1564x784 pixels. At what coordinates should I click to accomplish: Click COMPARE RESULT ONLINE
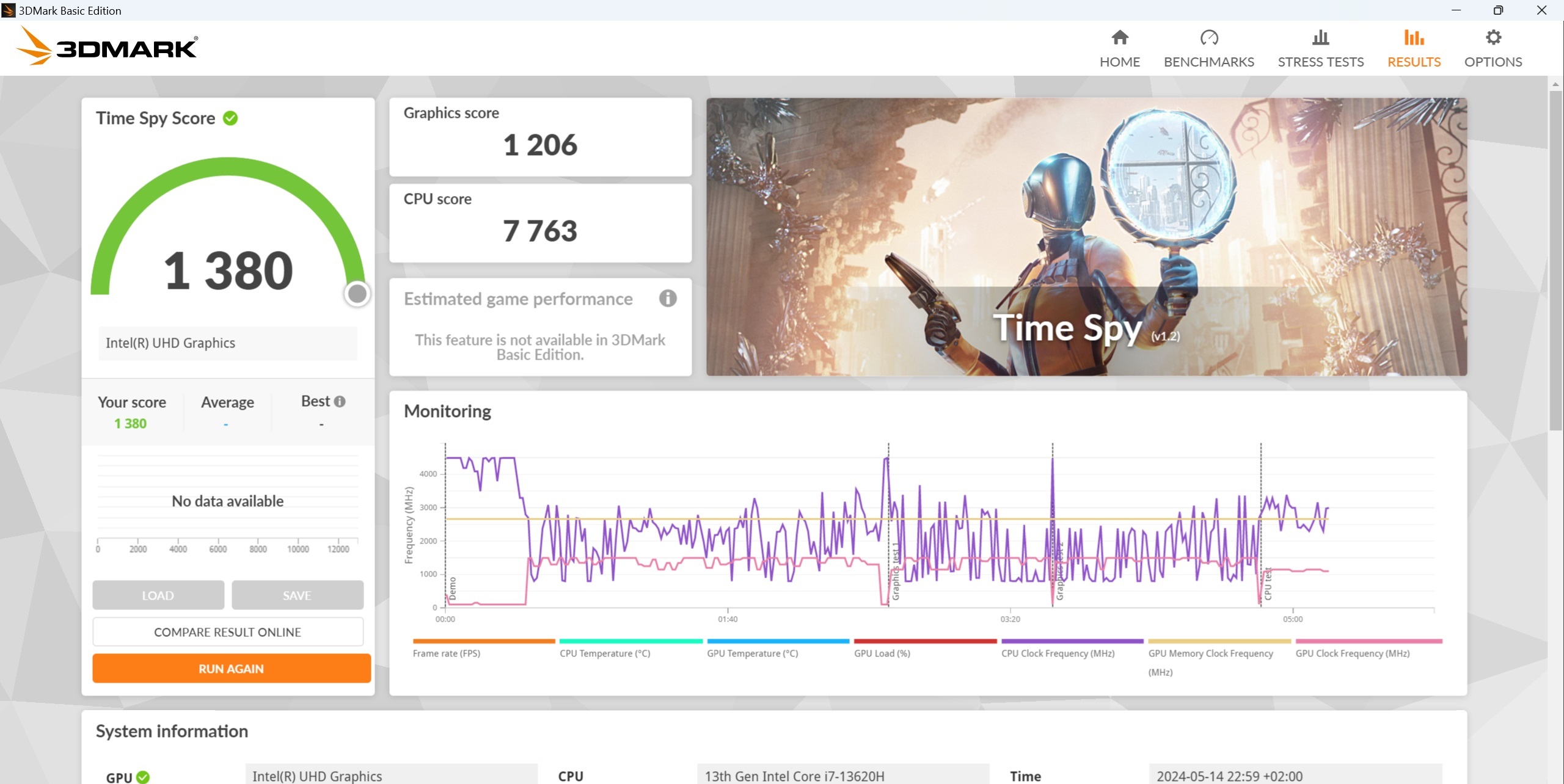coord(228,632)
